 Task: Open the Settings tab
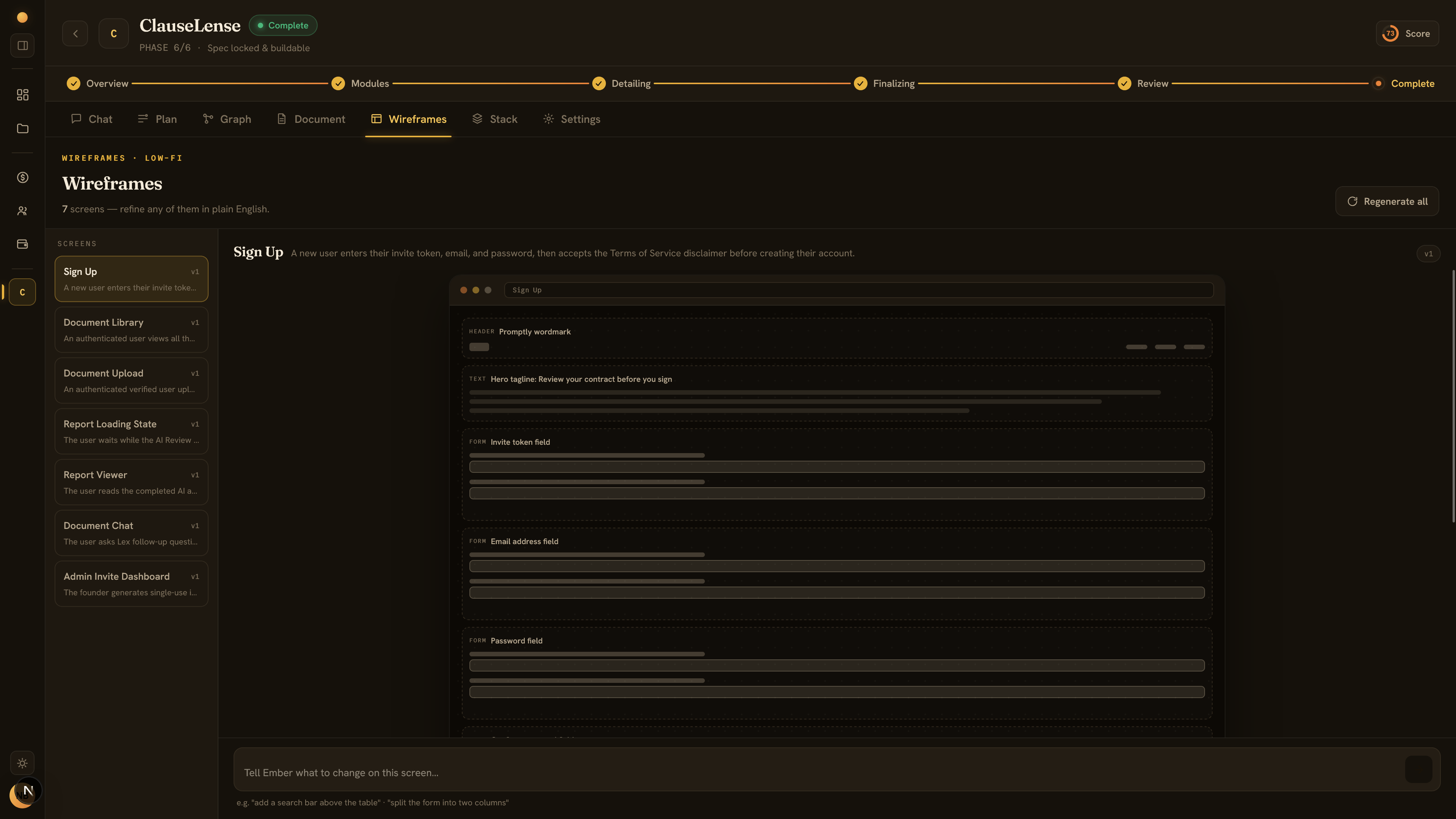571,119
